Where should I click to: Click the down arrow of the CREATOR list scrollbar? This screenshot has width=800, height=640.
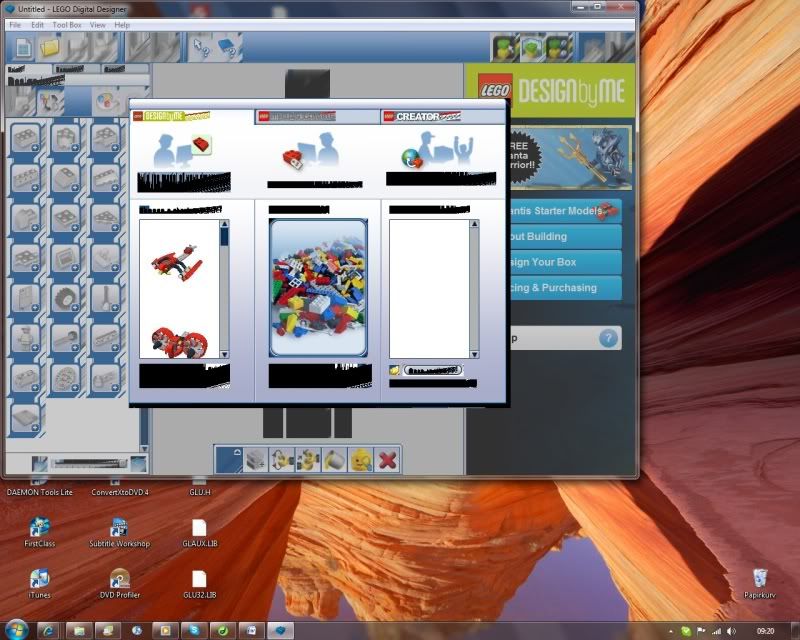coord(474,354)
